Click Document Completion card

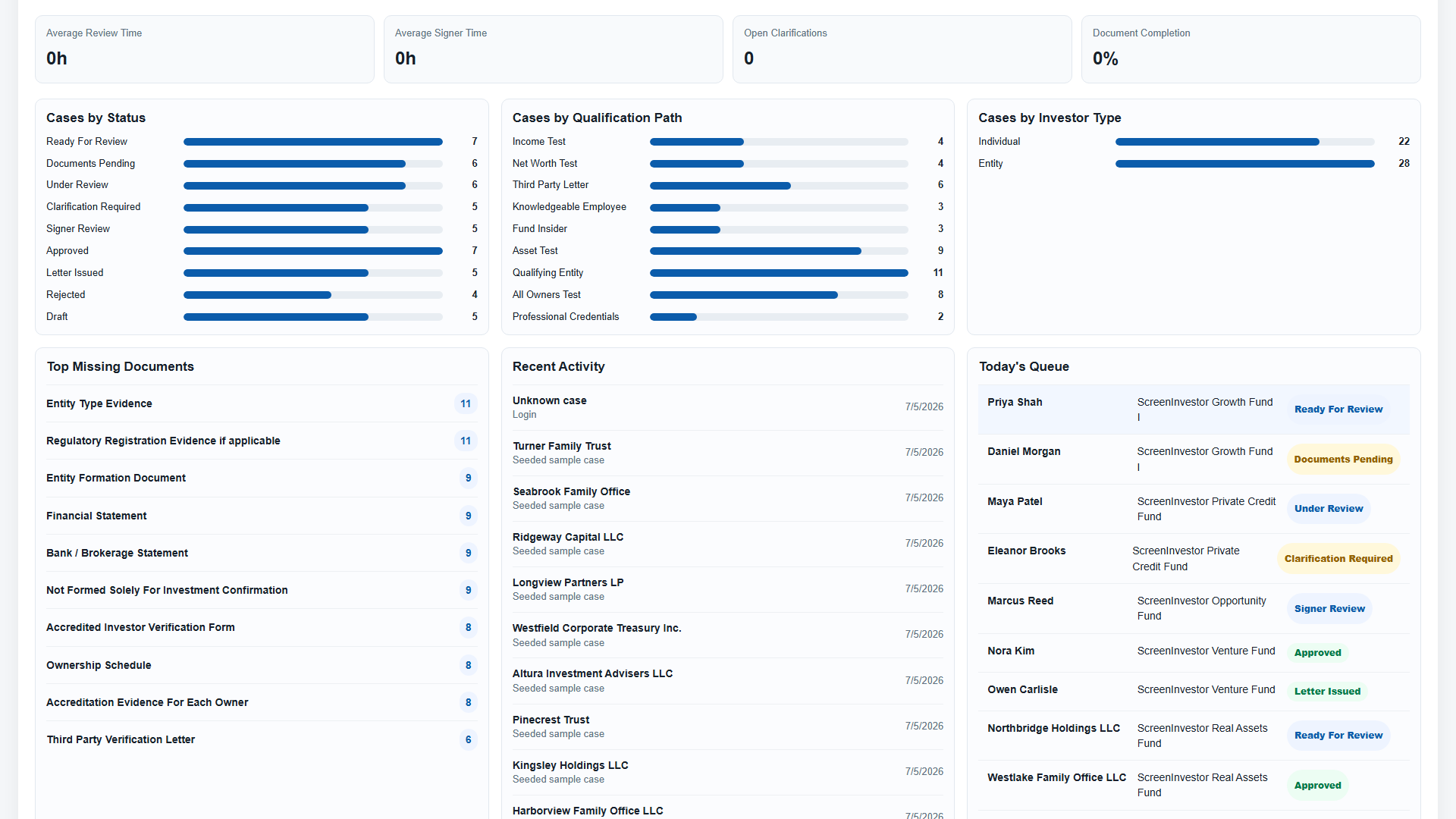coord(1251,49)
